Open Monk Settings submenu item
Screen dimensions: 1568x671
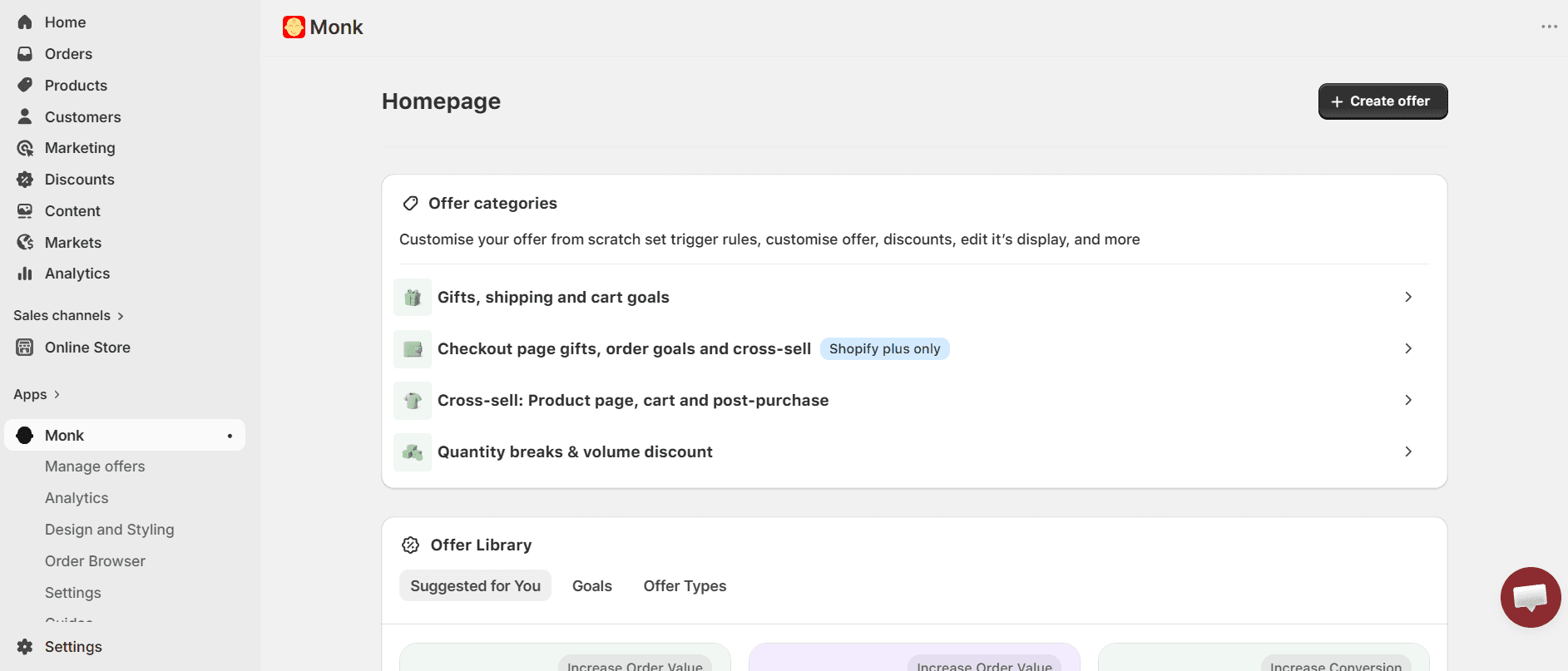point(73,593)
